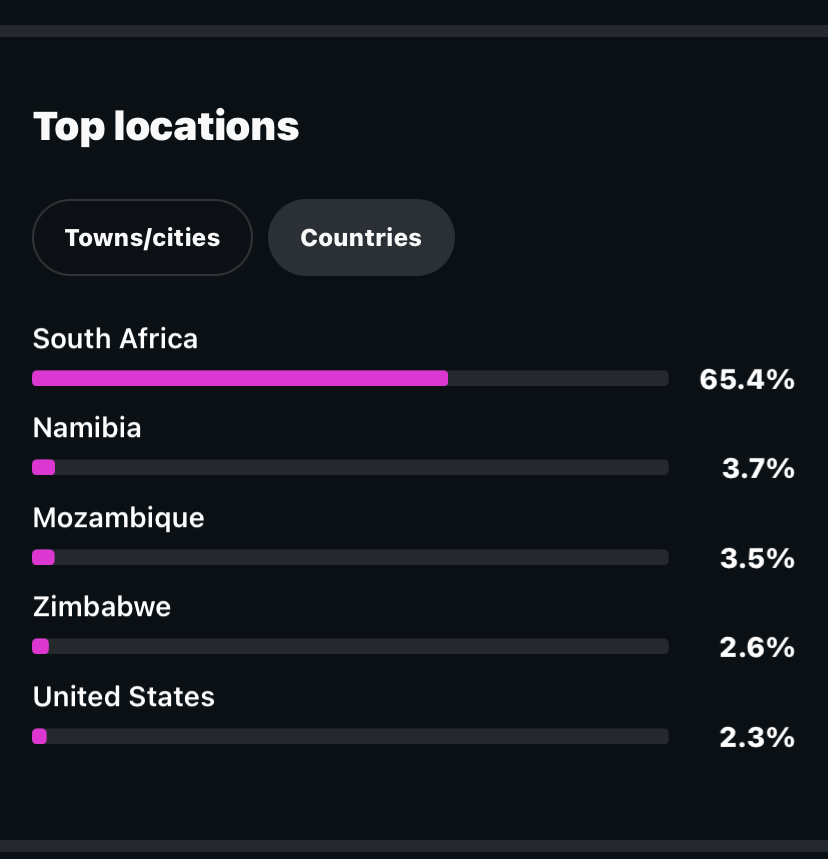The height and width of the screenshot is (859, 828).
Task: Click the Mozambique label
Action: (x=118, y=518)
